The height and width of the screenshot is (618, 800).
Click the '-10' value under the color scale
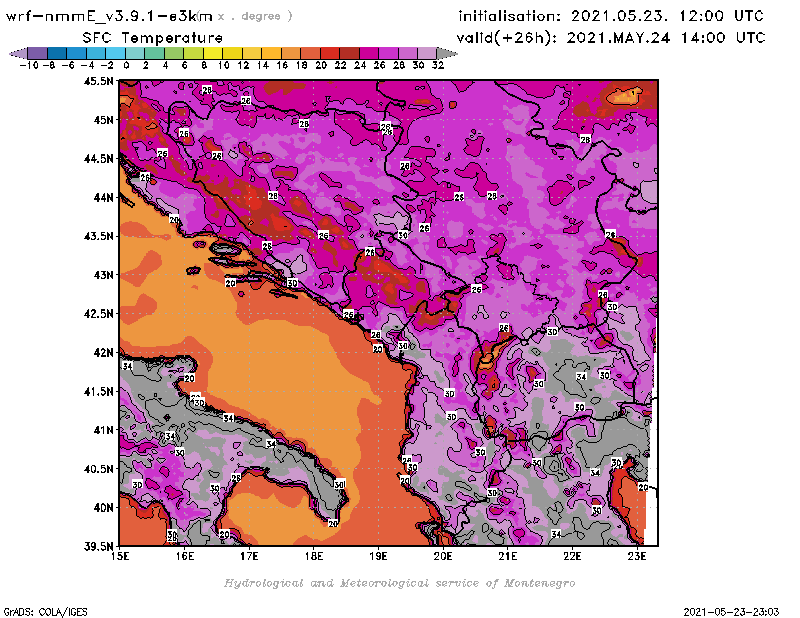point(29,66)
